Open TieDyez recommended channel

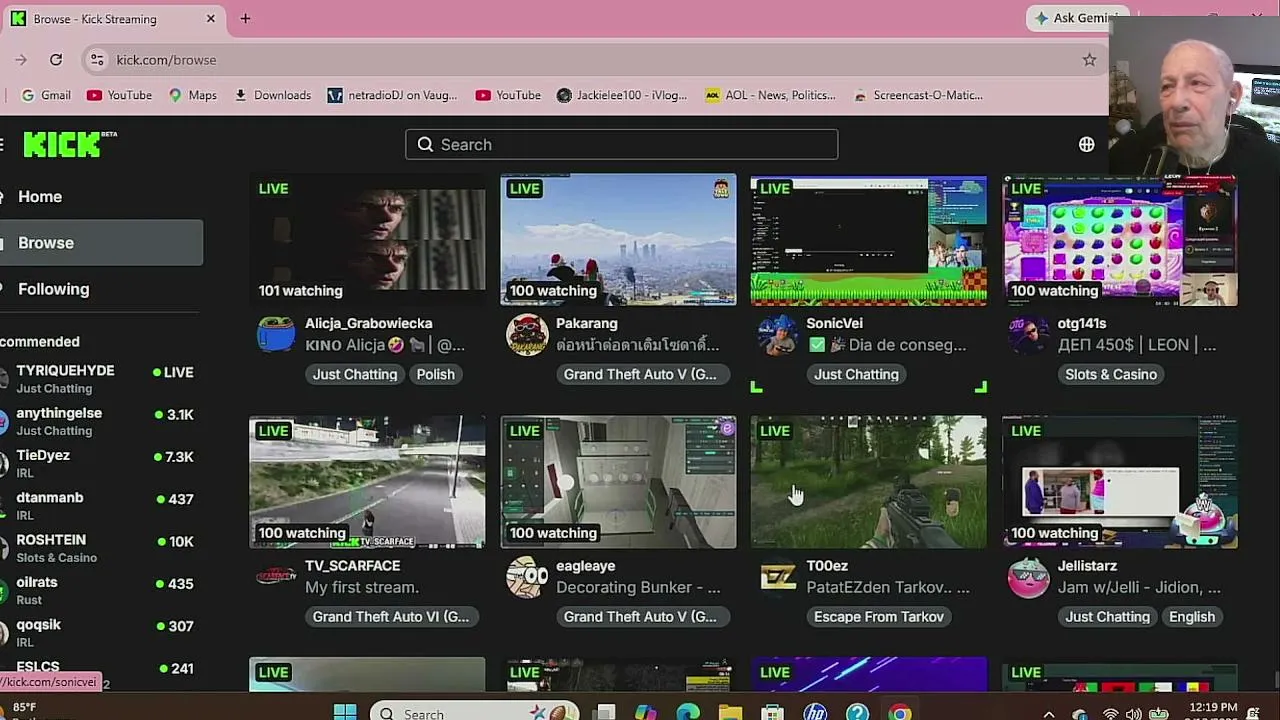click(99, 463)
